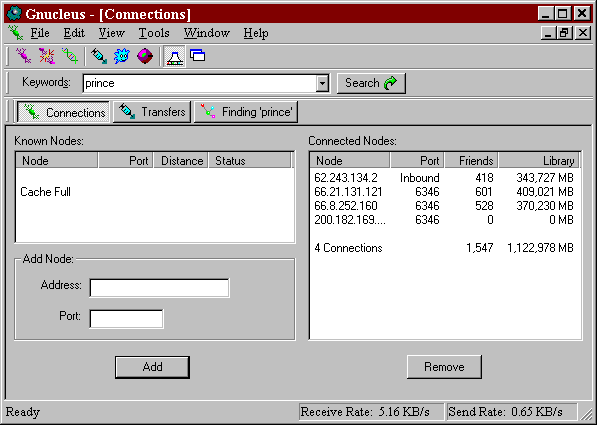Screen dimensions: 597x425
Task: Select connected node 66.21.131.121
Action: 444,192
